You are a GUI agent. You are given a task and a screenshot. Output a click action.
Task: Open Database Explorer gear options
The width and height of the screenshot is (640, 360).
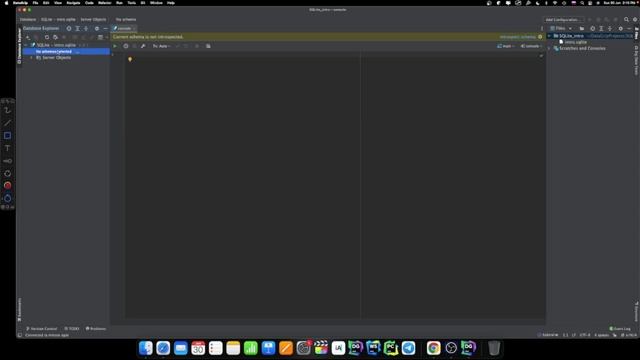click(97, 29)
